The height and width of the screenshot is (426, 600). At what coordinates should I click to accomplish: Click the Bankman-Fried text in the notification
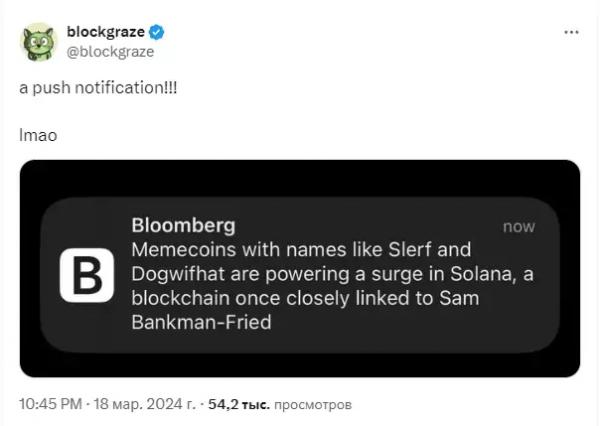201,322
